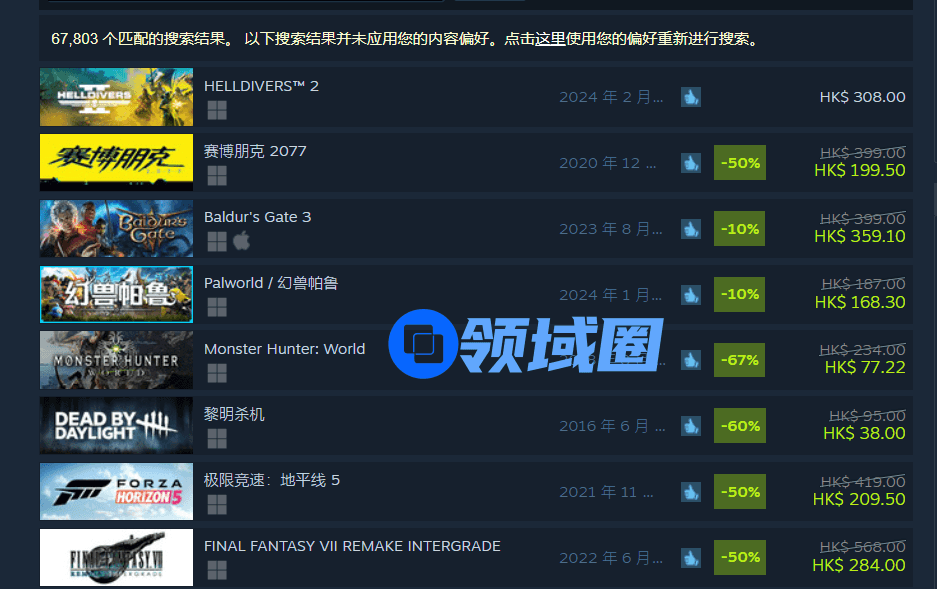Open the Dead by Daylight cover thumbnail
This screenshot has width=937, height=589.
coord(117,426)
